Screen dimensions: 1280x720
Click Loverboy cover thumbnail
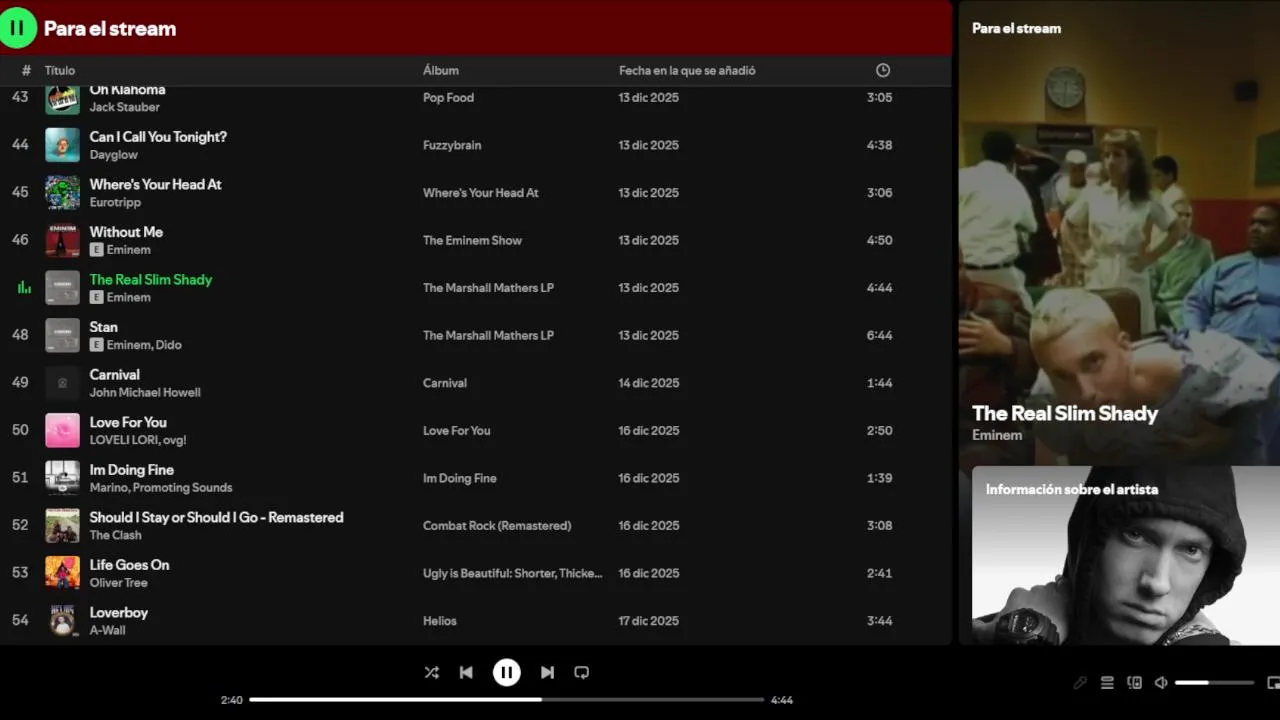[x=62, y=620]
